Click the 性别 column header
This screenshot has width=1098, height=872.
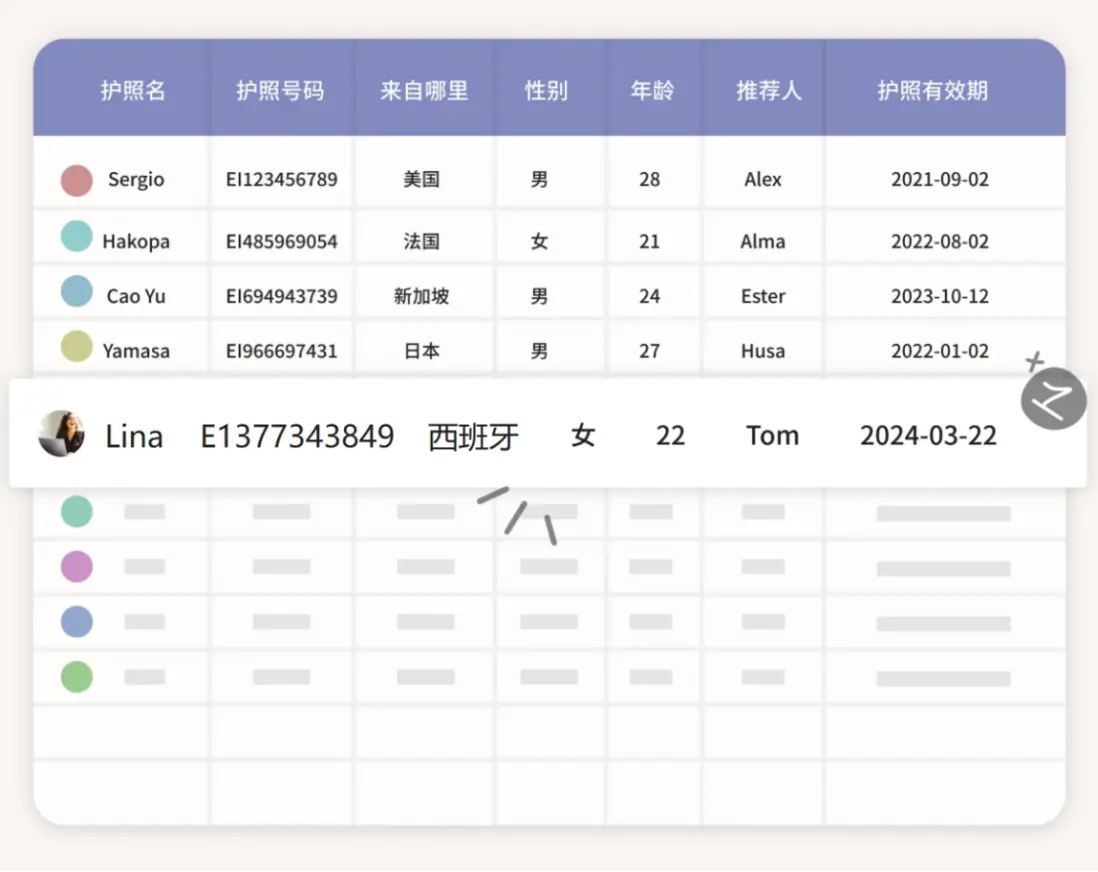click(x=546, y=90)
